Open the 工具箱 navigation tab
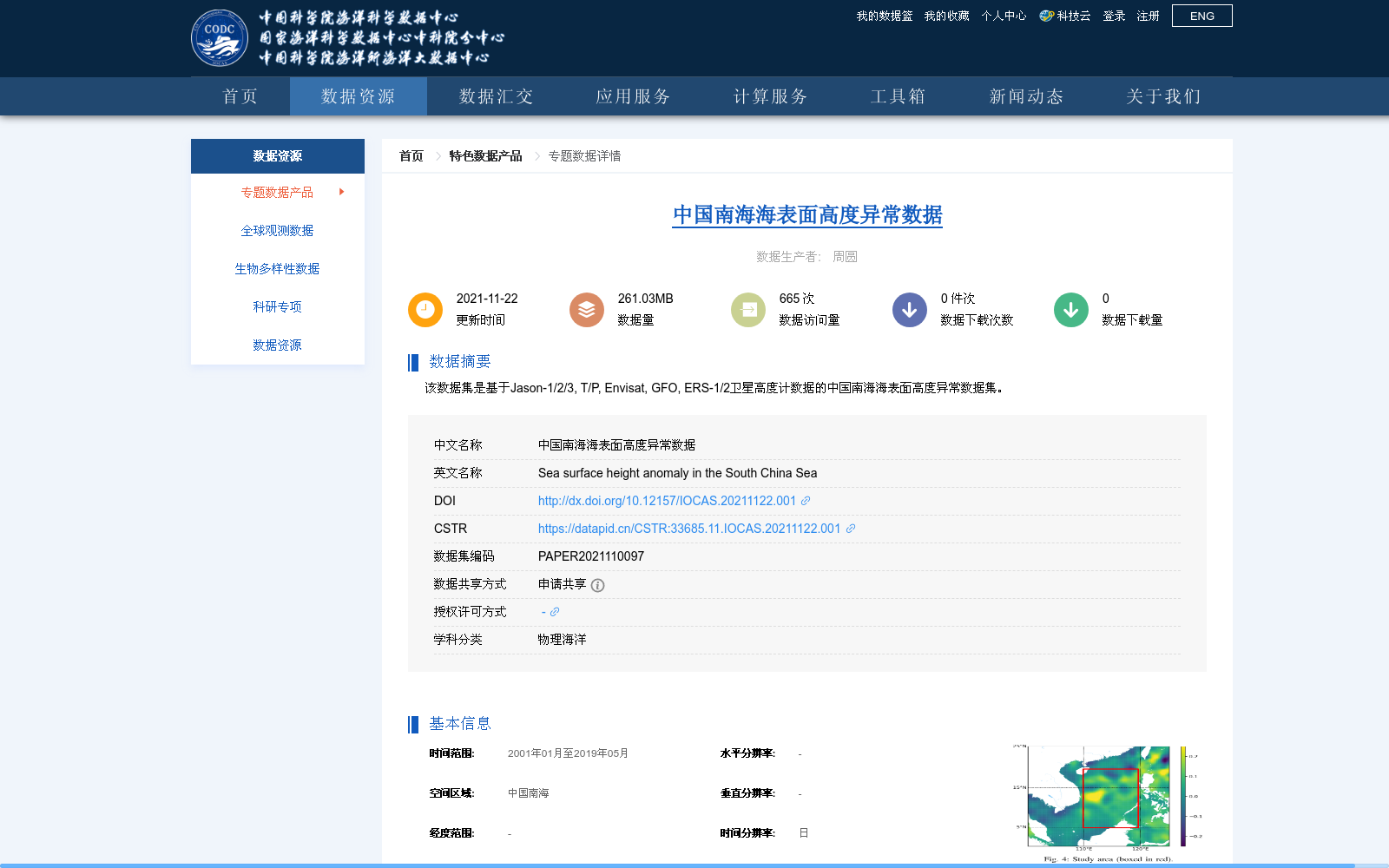The height and width of the screenshot is (868, 1389). [x=899, y=96]
